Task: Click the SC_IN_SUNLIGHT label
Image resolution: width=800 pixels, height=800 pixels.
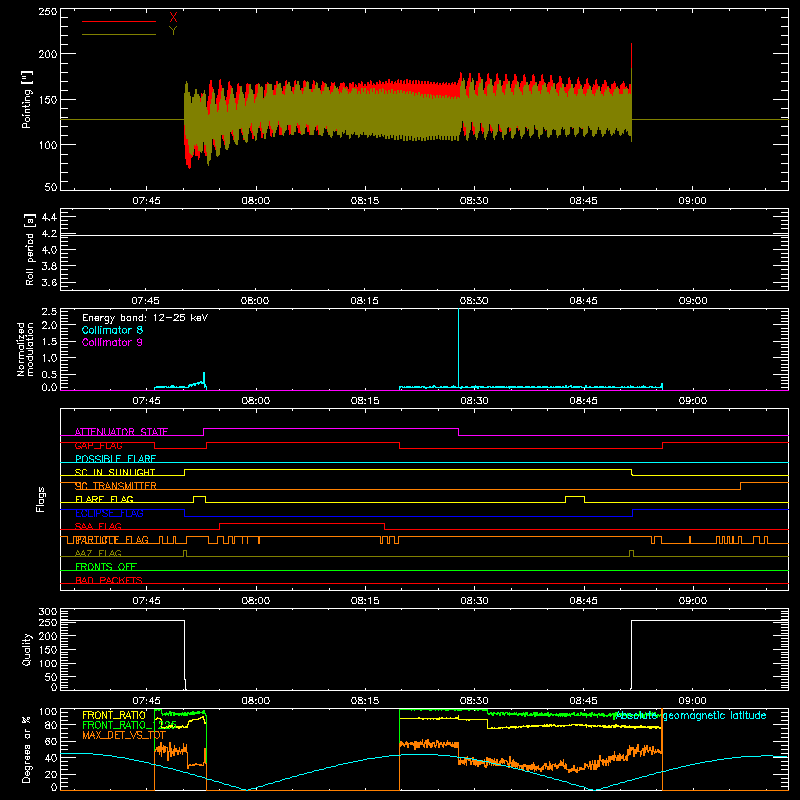Action: (x=115, y=472)
